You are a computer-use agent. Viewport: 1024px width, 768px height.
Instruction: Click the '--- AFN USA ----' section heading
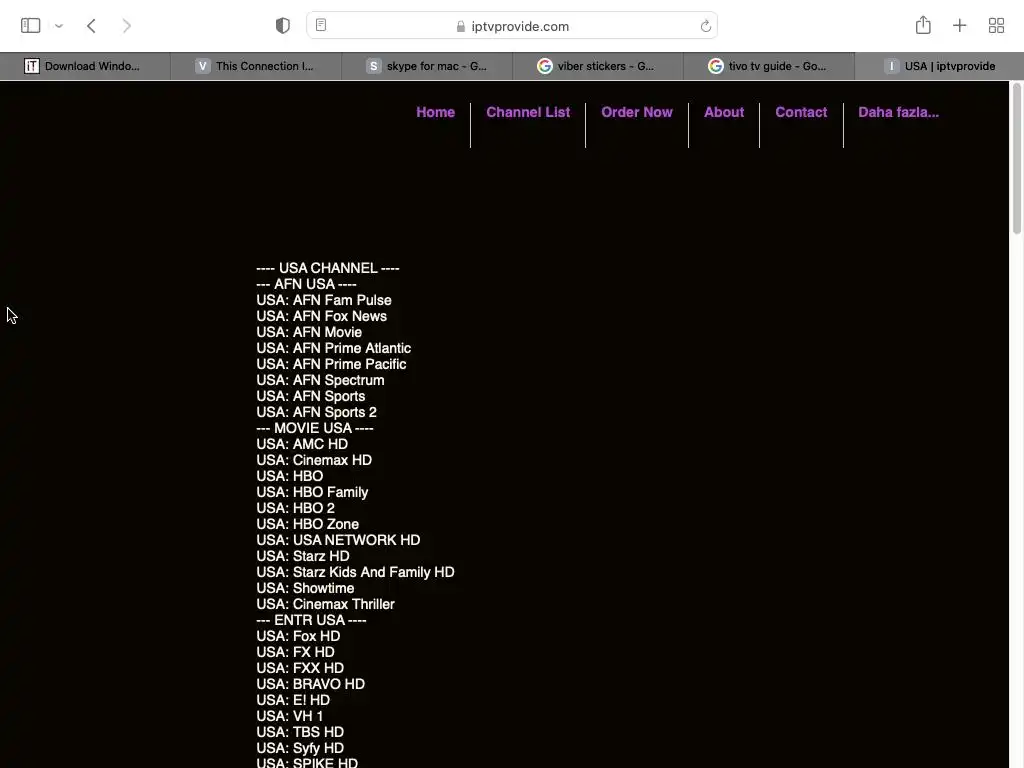click(306, 284)
